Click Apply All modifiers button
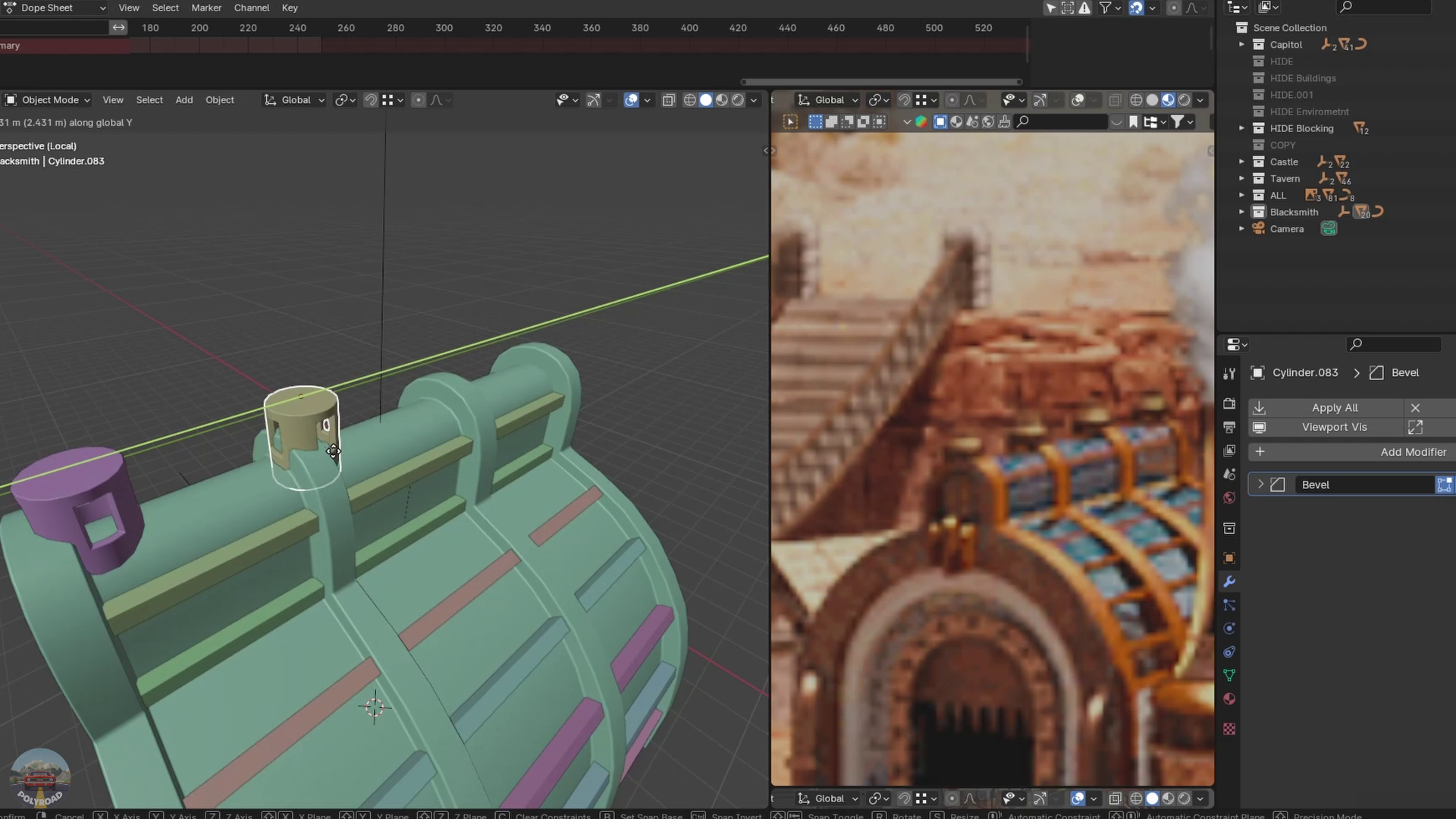The image size is (1456, 819). pyautogui.click(x=1326, y=408)
